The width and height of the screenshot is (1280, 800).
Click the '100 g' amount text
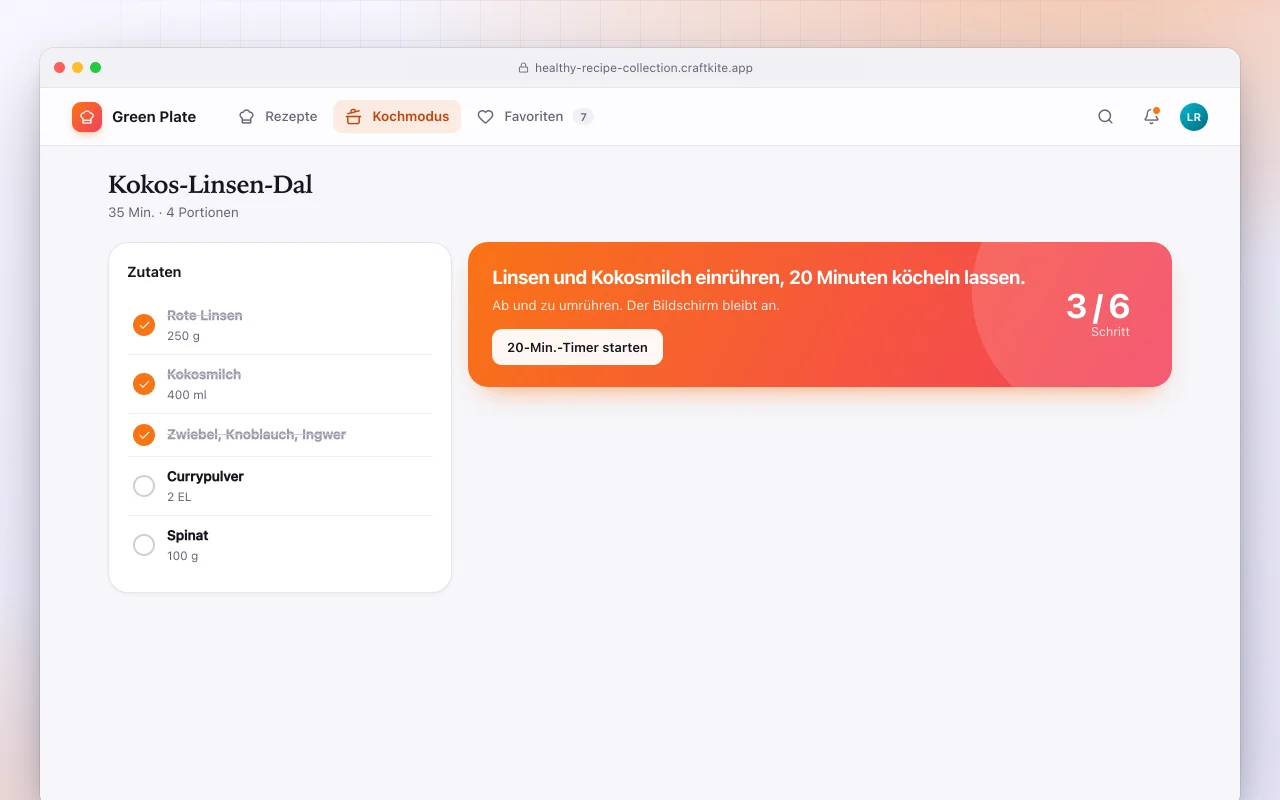183,556
